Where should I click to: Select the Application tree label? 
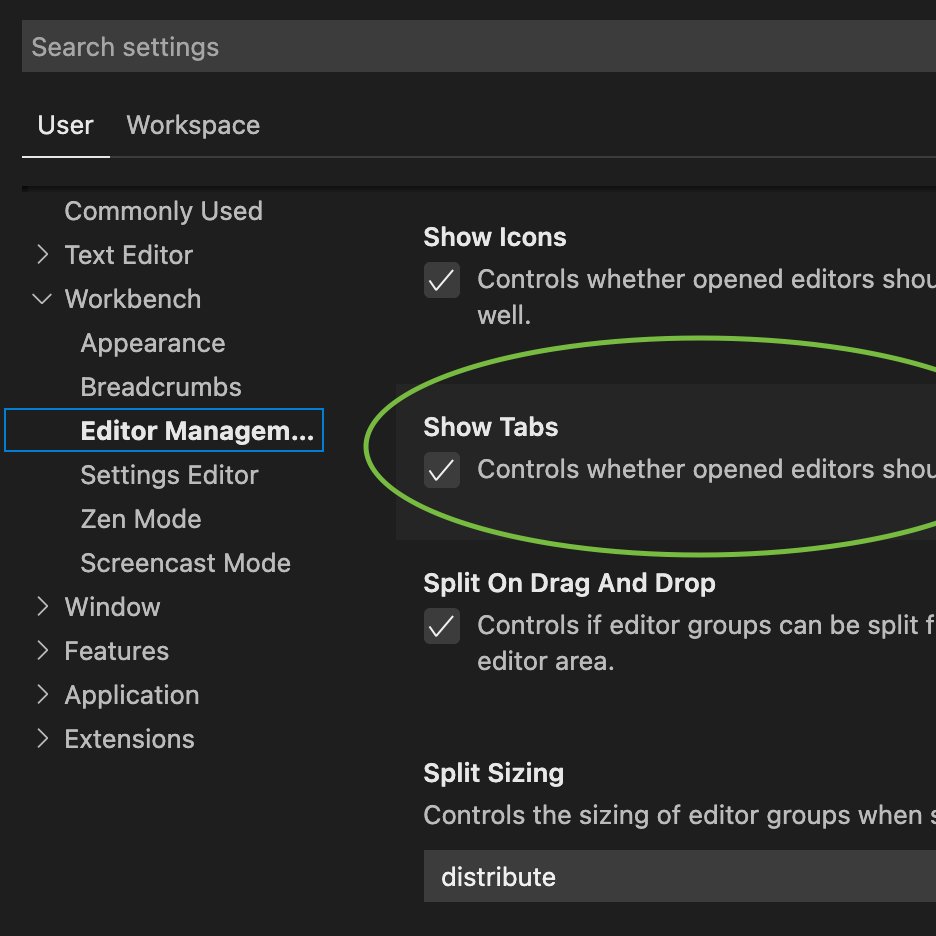pyautogui.click(x=132, y=695)
